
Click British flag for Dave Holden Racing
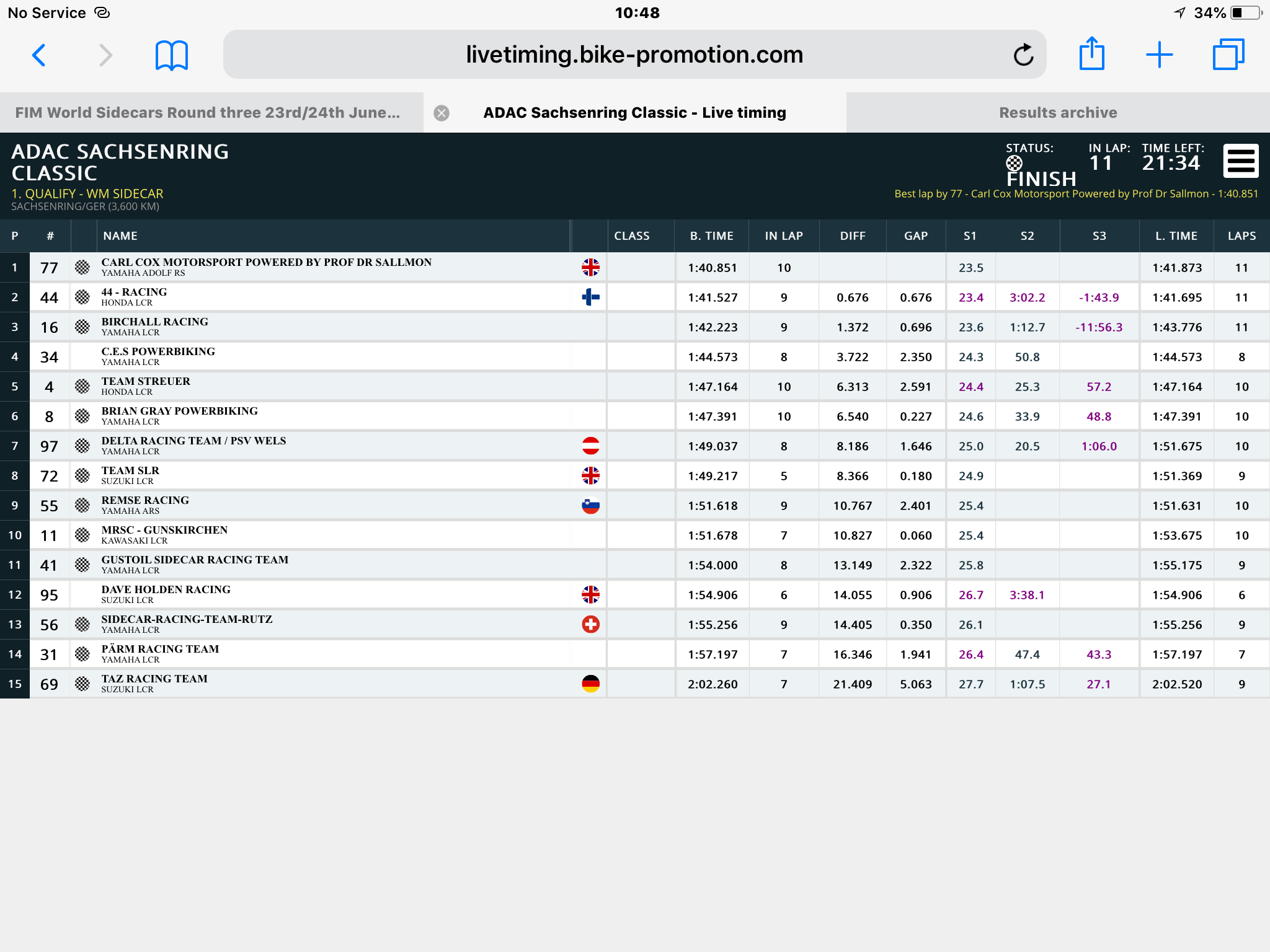590,595
